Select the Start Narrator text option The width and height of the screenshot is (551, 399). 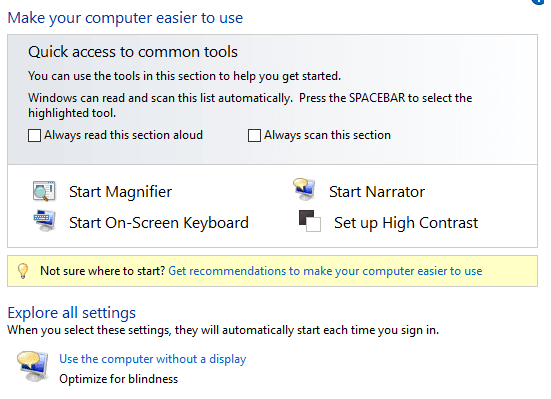[377, 192]
